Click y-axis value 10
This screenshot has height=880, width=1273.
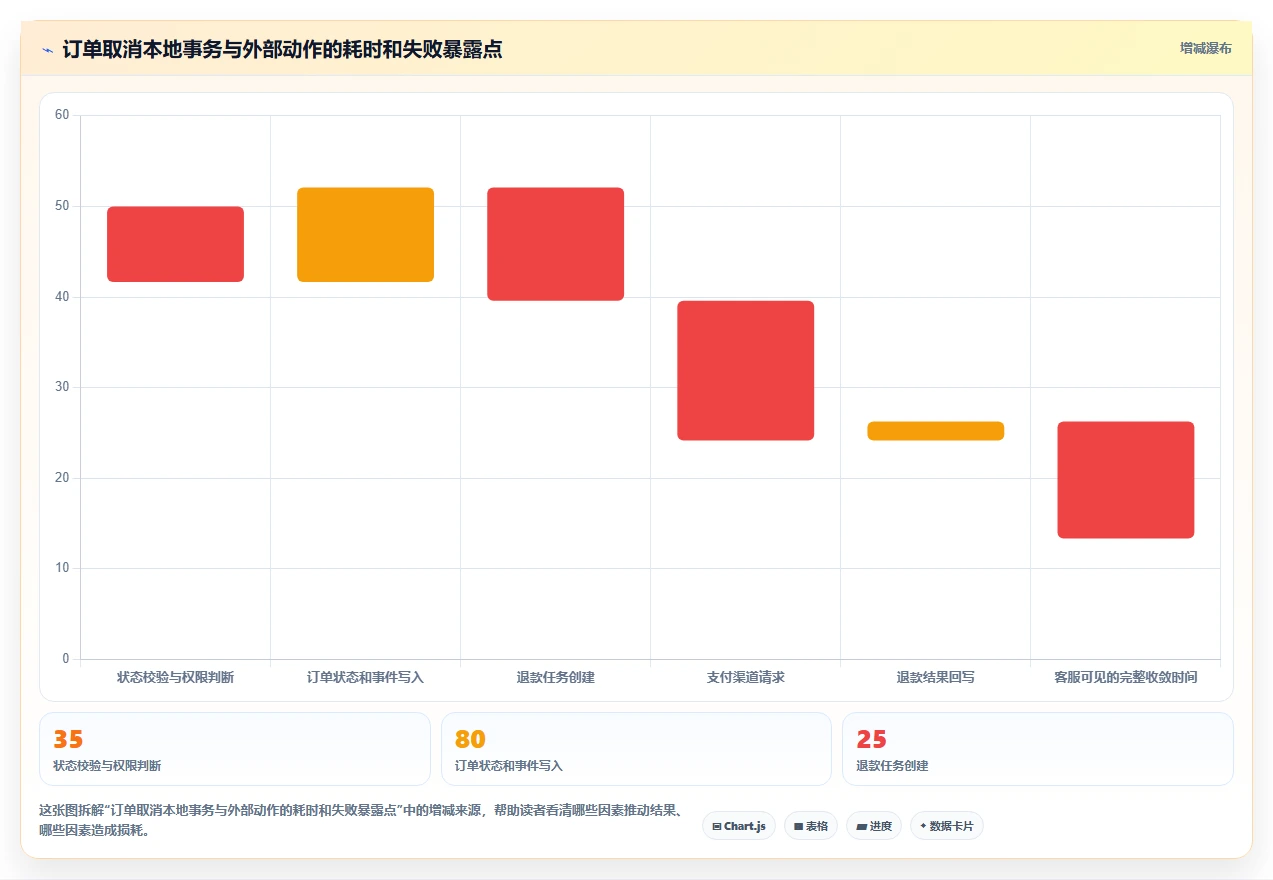pos(62,568)
